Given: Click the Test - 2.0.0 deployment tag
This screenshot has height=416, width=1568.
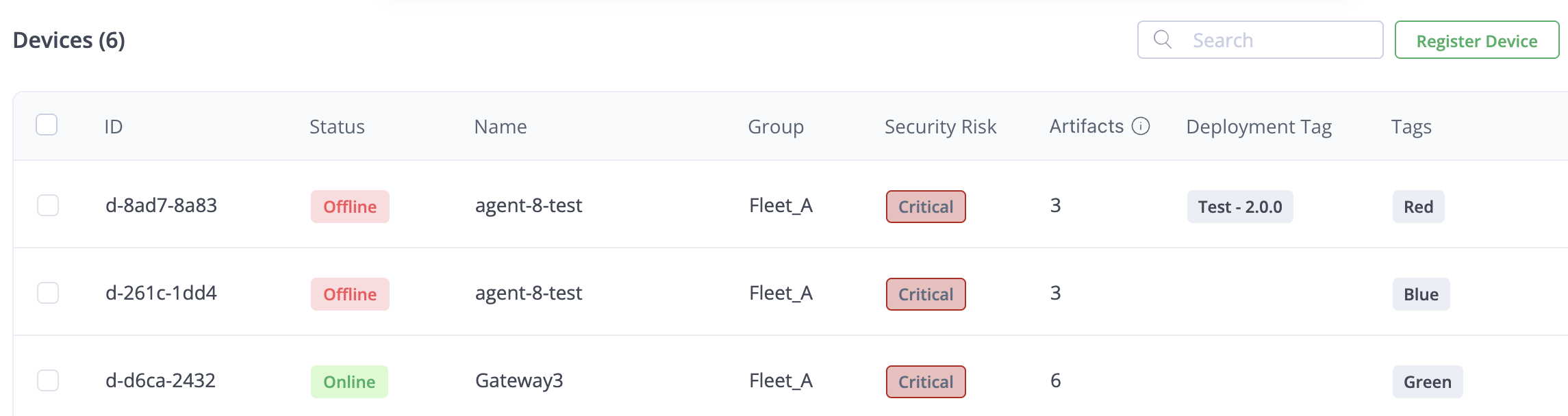Looking at the screenshot, I should pos(1239,207).
